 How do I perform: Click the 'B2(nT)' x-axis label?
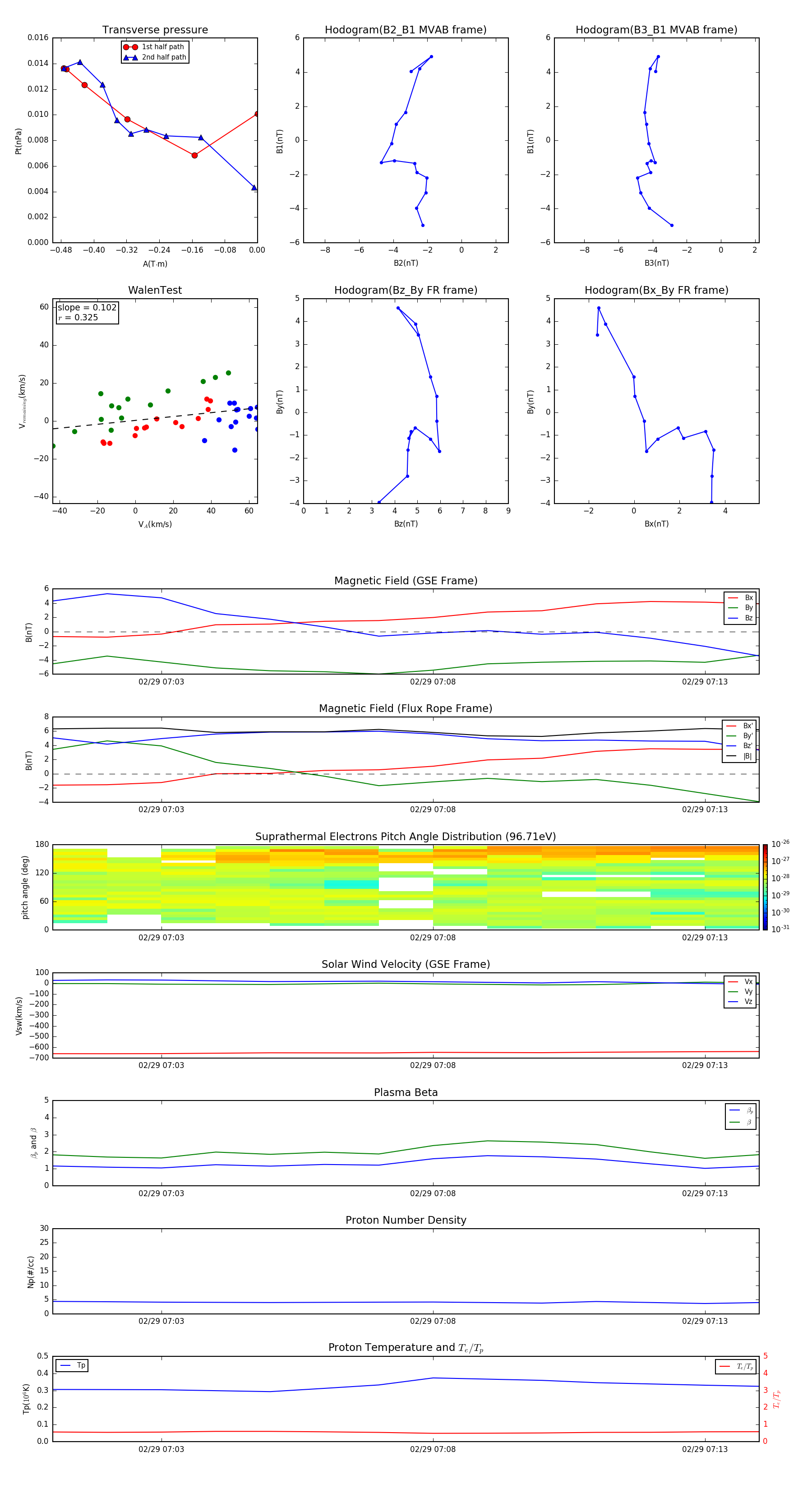coord(406,263)
